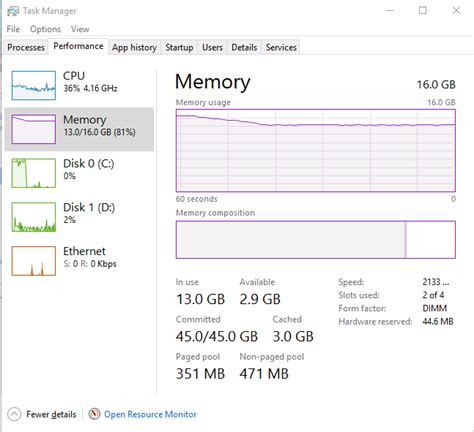The image size is (474, 432).
Task: Collapse view with Fewer details arrow icon
Action: coord(14,414)
